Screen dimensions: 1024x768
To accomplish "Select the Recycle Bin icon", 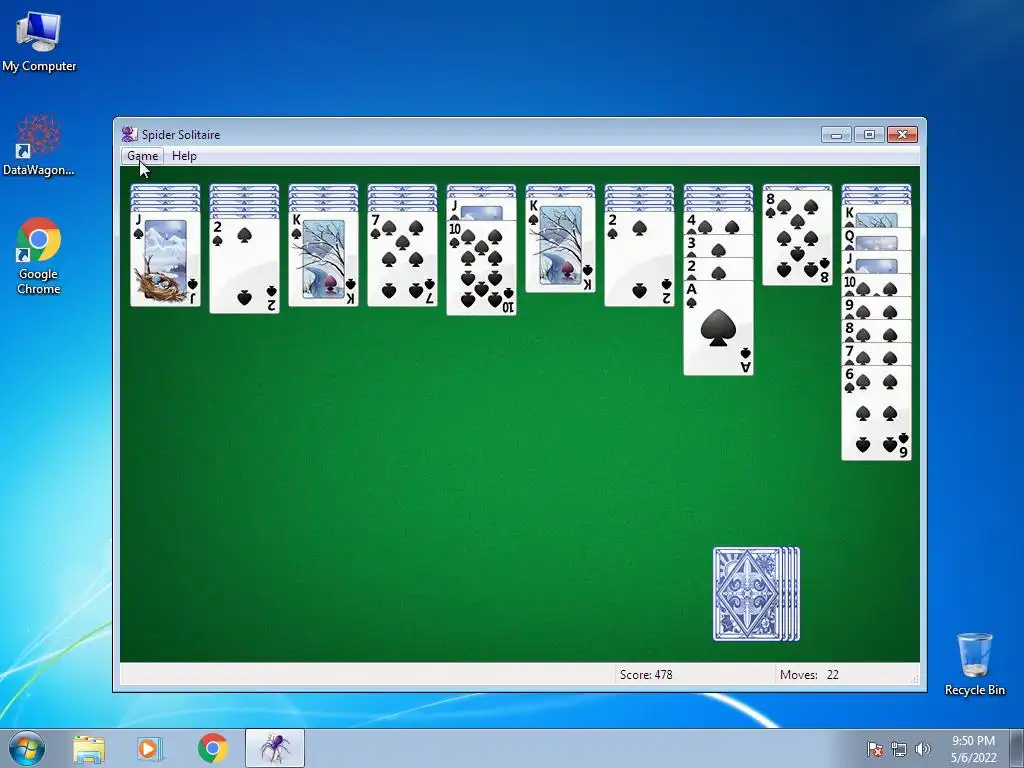I will tap(974, 665).
